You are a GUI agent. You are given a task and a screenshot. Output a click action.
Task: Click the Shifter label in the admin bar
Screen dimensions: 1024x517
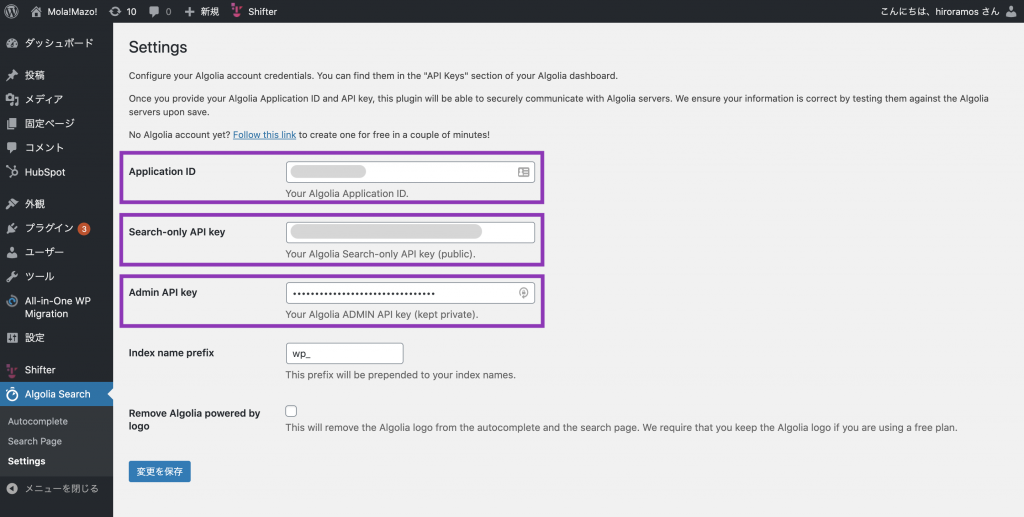[x=263, y=11]
